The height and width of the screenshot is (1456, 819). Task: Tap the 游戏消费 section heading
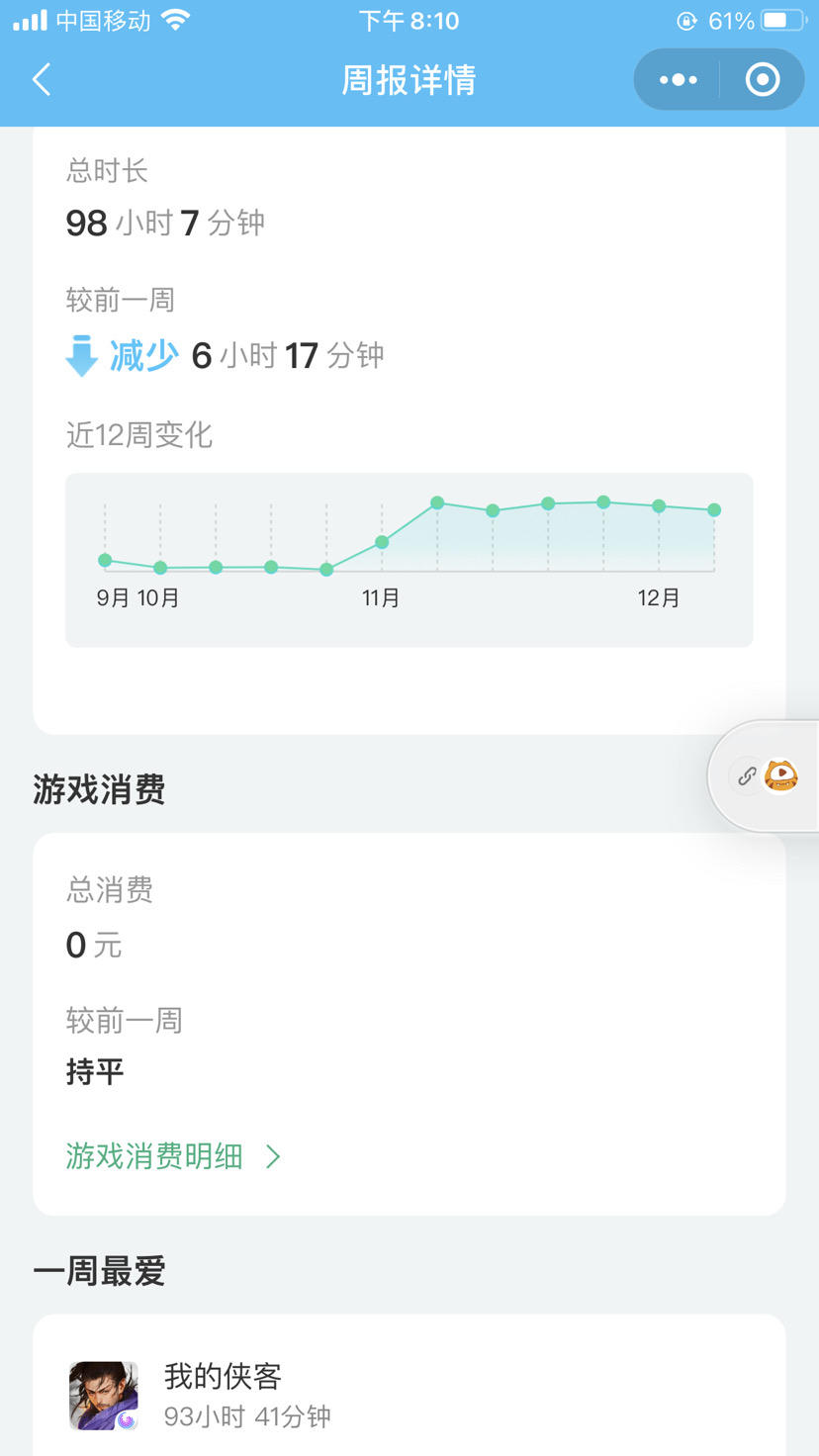[x=99, y=789]
